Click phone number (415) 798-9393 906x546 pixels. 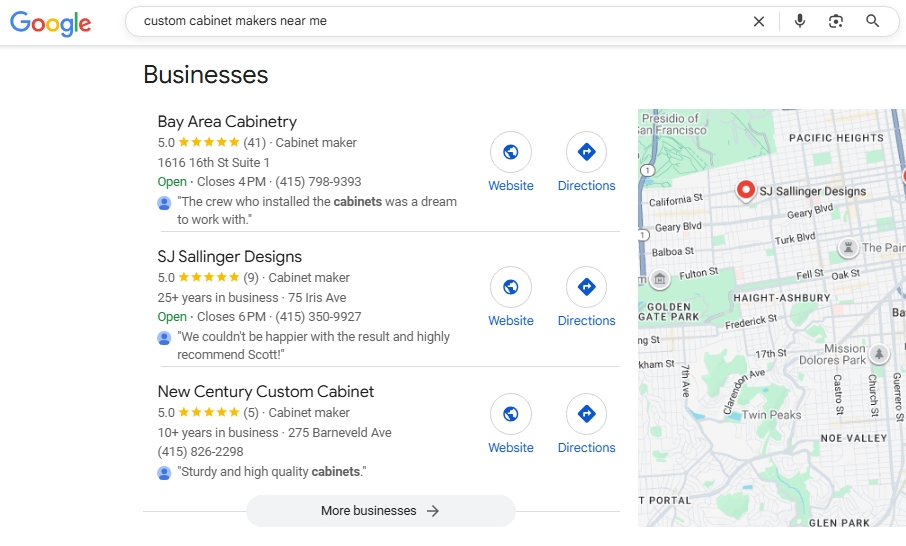coord(318,181)
